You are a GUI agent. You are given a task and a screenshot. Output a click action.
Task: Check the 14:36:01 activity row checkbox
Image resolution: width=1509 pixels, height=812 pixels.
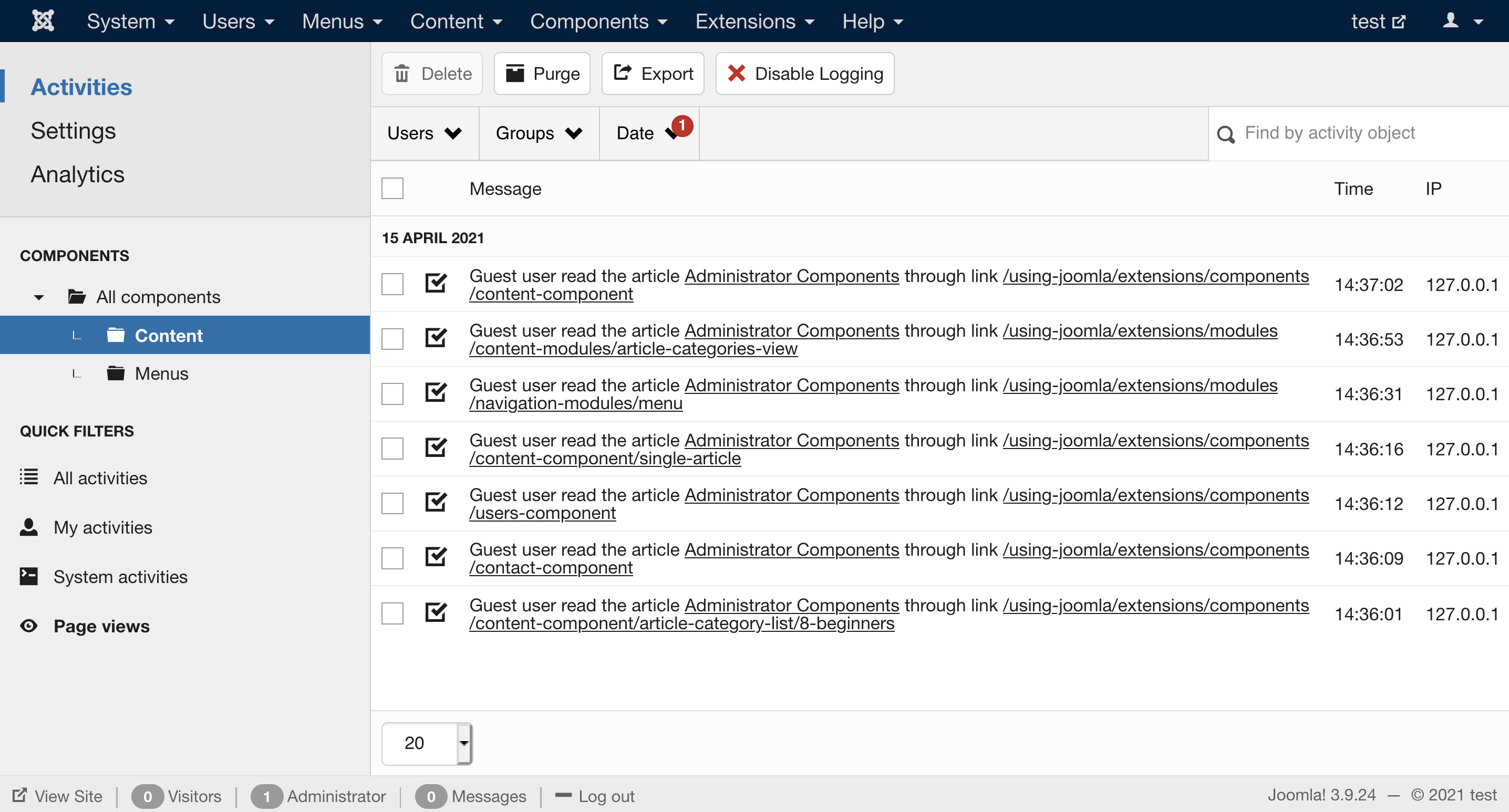pos(392,613)
